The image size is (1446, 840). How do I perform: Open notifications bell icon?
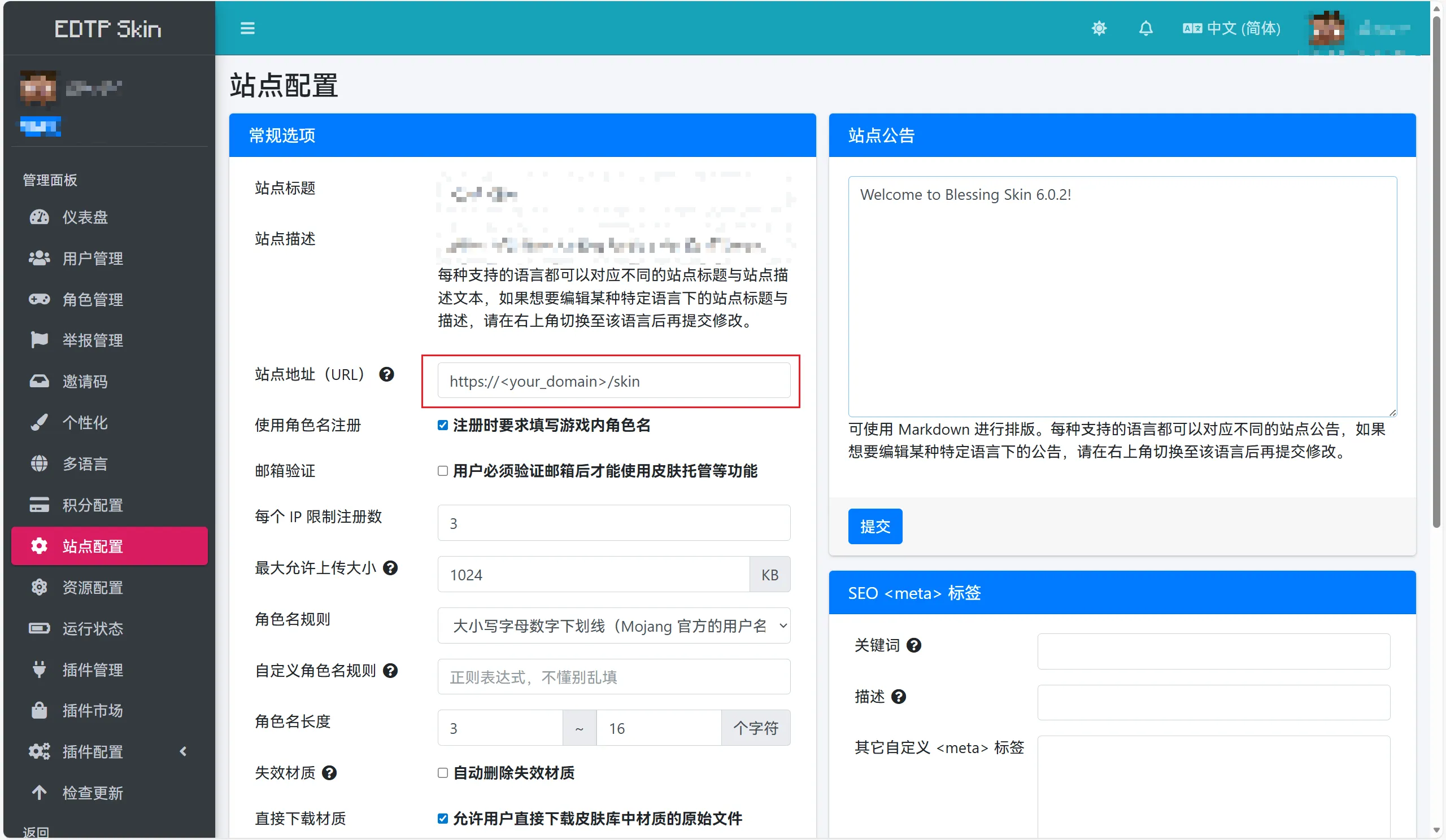coord(1146,28)
